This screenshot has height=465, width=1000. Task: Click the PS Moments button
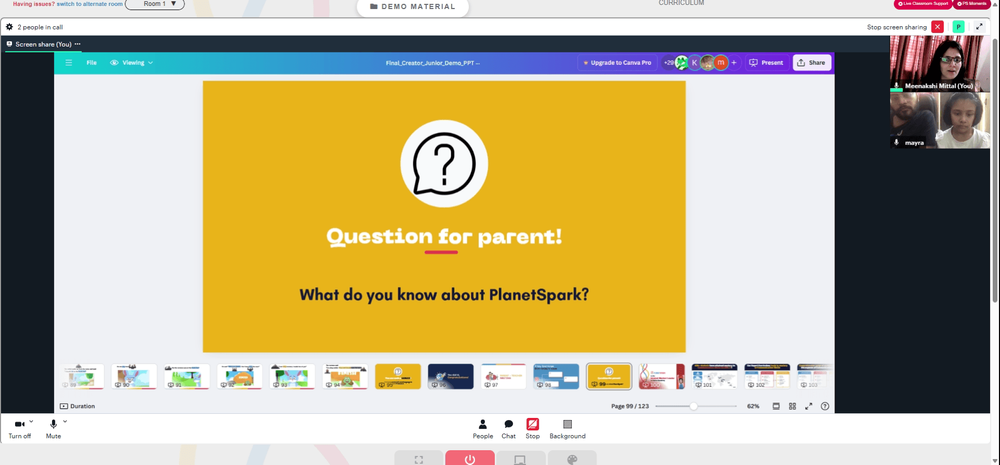pos(971,4)
